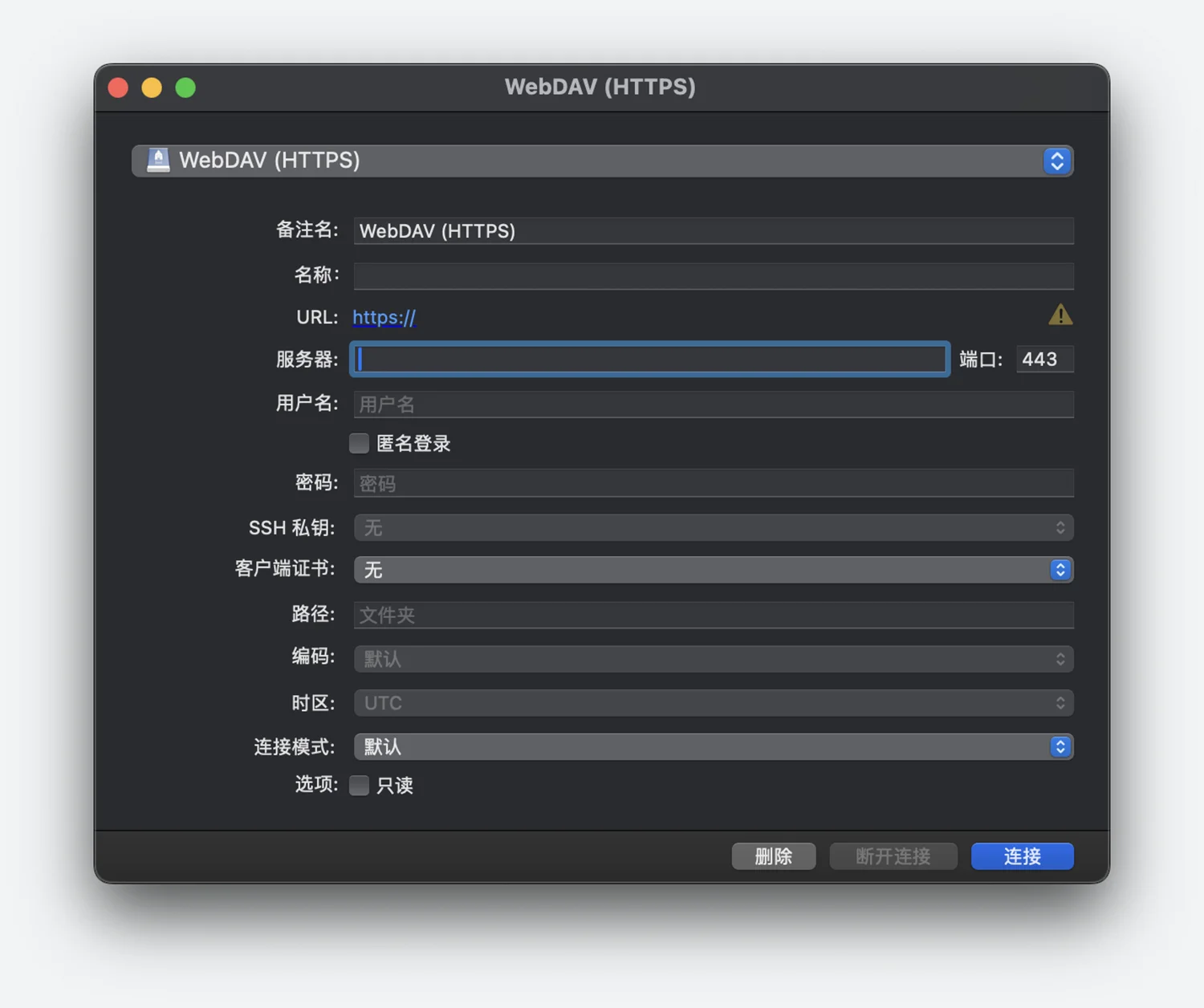Focus the 服务器 input field
1204x1008 pixels.
(650, 359)
